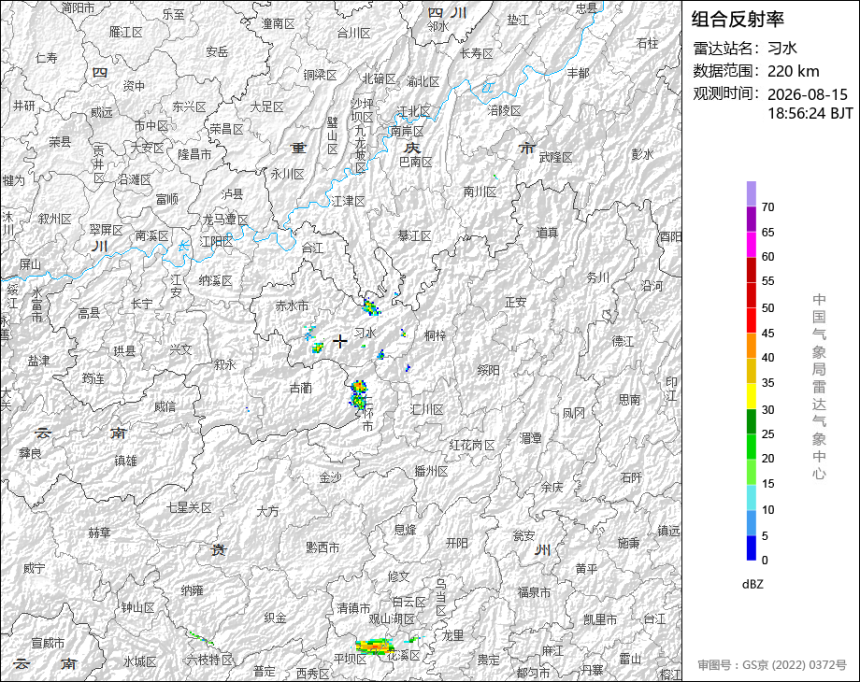Click the radar station name 习水 in panel
Image resolution: width=860 pixels, height=682 pixels.
pos(782,48)
